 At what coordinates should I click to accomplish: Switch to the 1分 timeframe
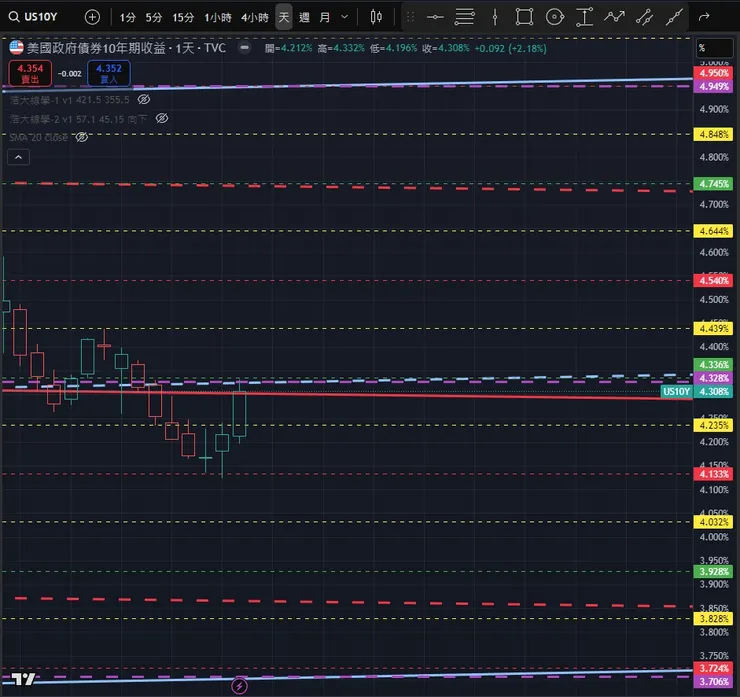(x=127, y=17)
